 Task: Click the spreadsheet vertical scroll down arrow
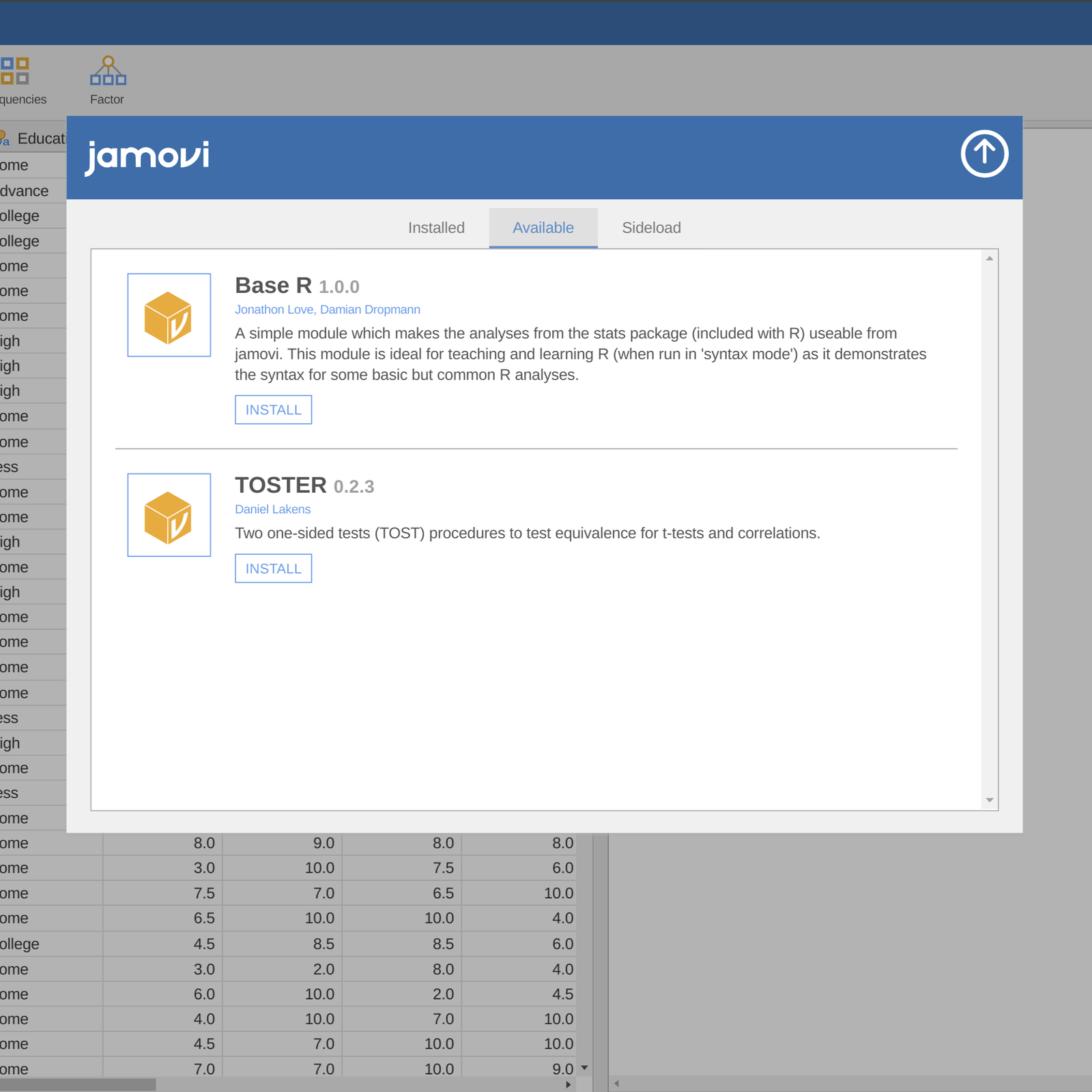(584, 1067)
